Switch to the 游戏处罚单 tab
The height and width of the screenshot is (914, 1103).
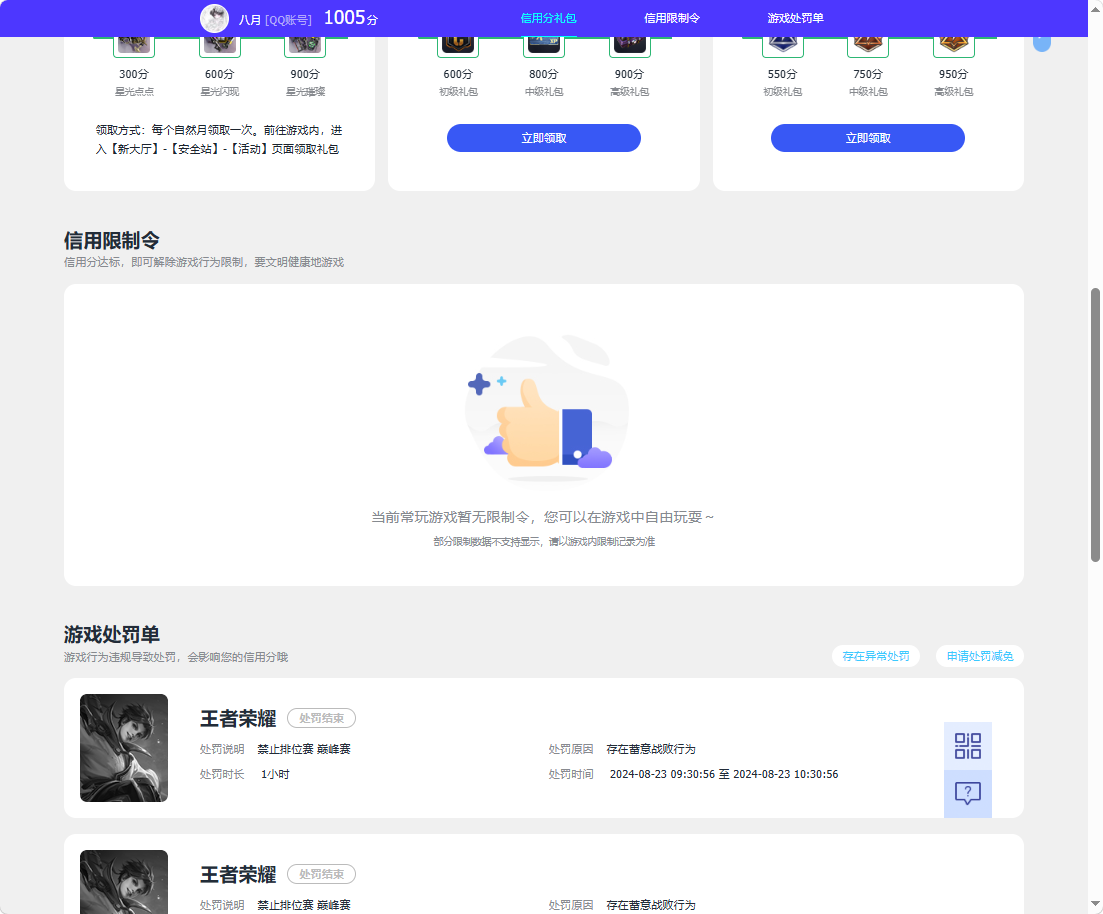point(796,18)
